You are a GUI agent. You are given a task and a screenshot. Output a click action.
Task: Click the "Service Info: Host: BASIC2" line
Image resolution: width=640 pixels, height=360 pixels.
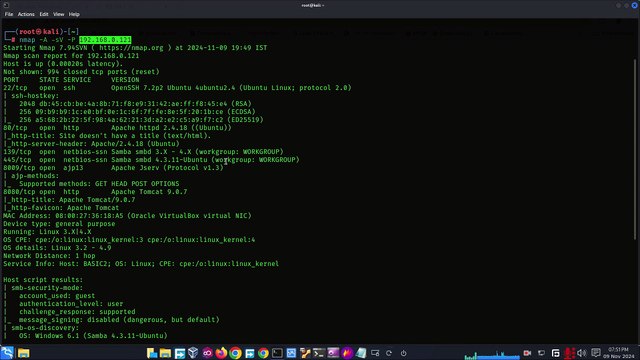click(141, 264)
